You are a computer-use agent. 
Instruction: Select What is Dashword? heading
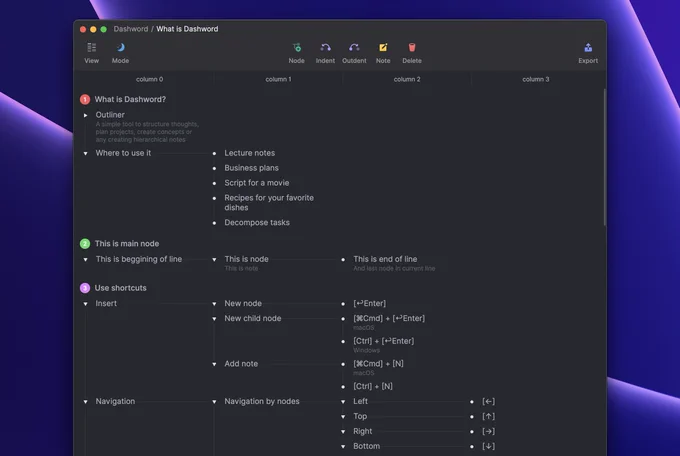[x=130, y=99]
